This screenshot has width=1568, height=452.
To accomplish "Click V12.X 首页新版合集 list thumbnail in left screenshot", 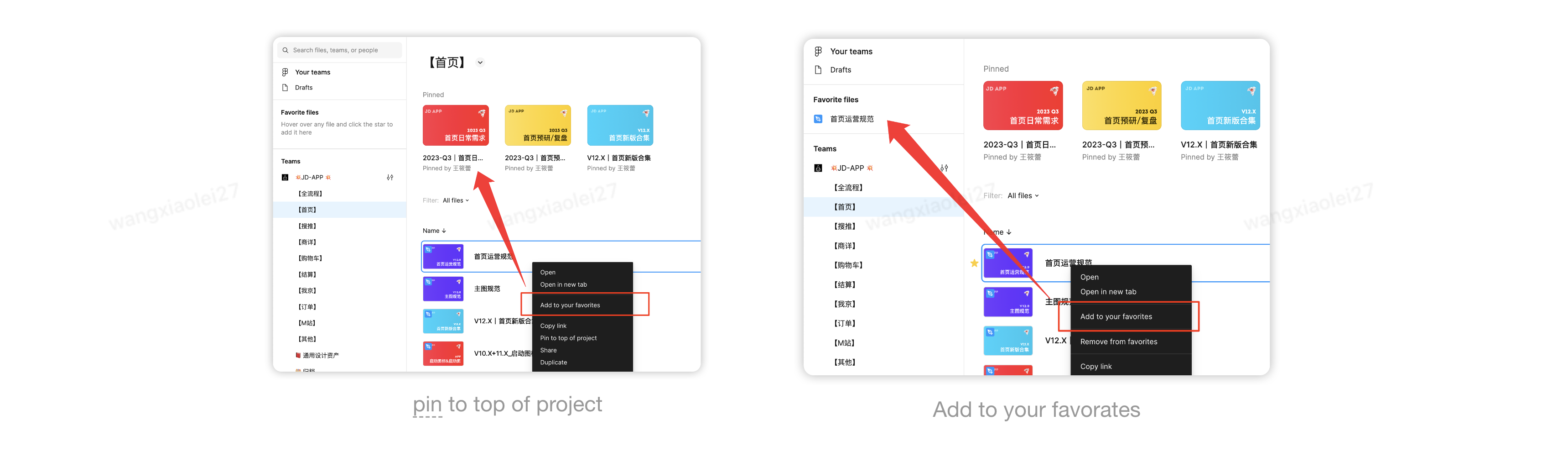I will pos(443,321).
